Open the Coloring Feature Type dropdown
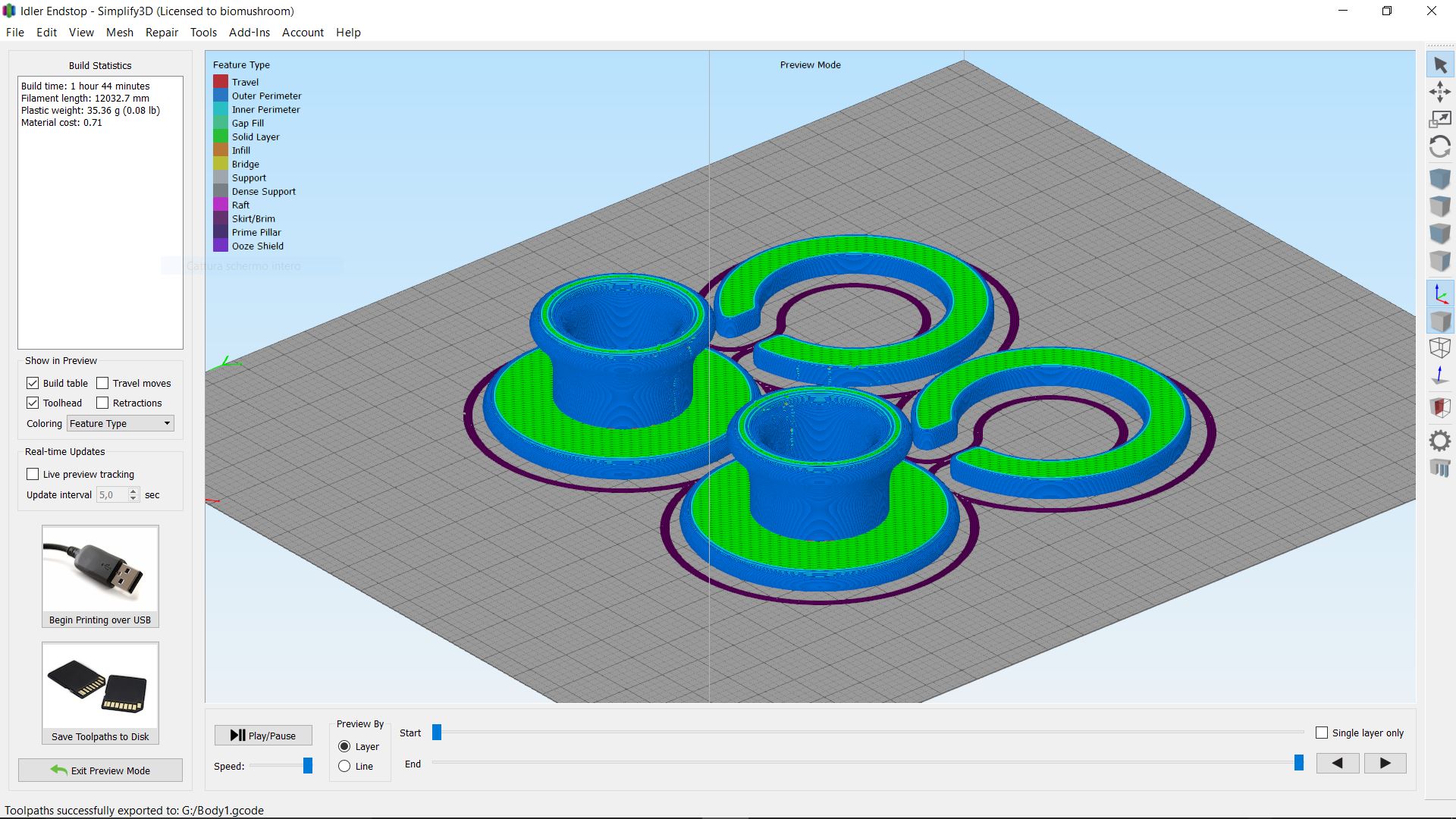This screenshot has width=1456, height=819. pyautogui.click(x=121, y=423)
